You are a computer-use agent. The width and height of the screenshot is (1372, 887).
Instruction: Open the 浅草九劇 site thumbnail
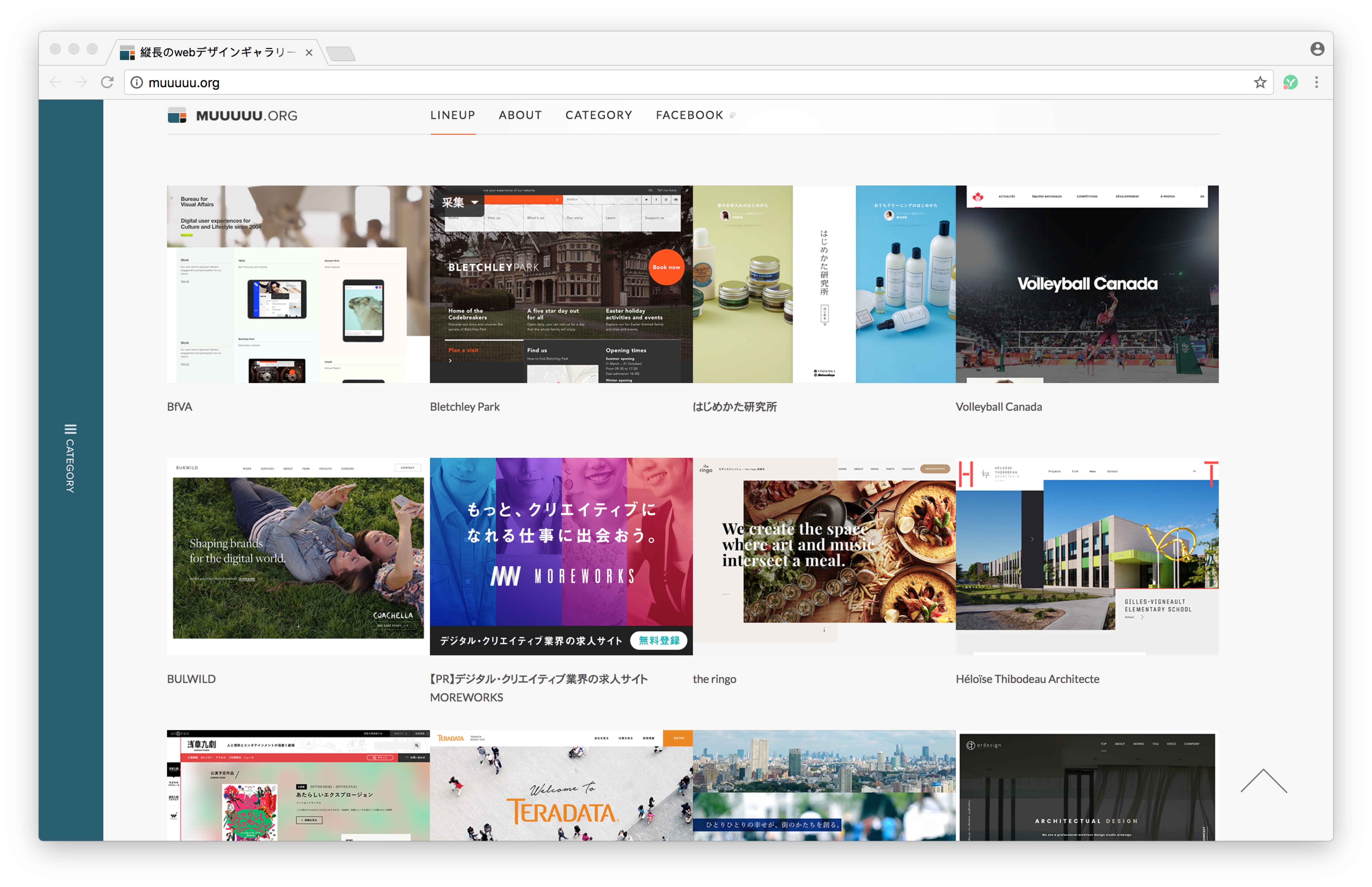pos(298,786)
